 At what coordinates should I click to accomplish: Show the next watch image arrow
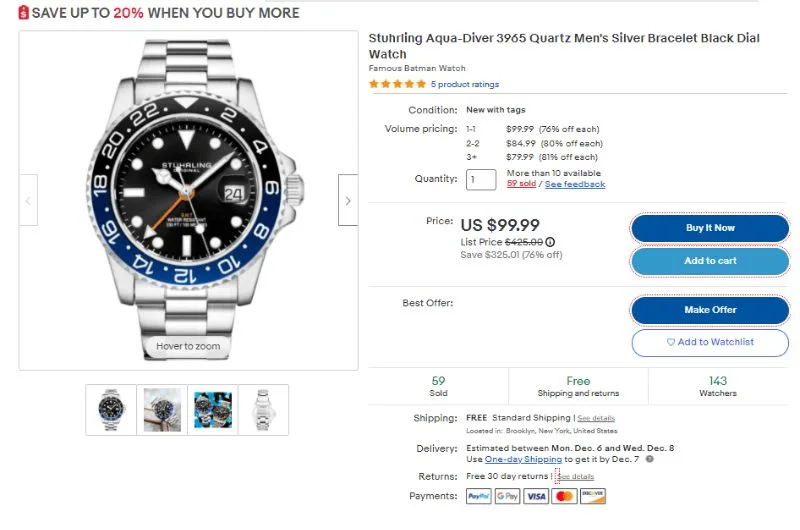(x=347, y=200)
